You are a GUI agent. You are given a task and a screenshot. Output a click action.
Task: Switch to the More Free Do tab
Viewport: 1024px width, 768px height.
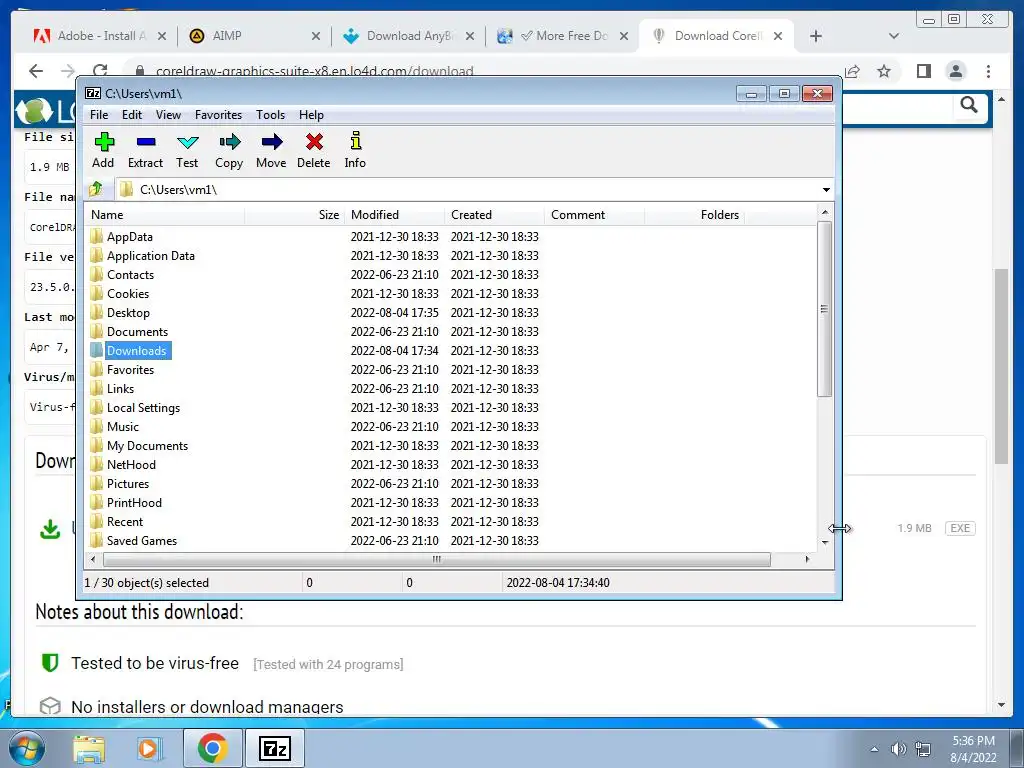563,36
